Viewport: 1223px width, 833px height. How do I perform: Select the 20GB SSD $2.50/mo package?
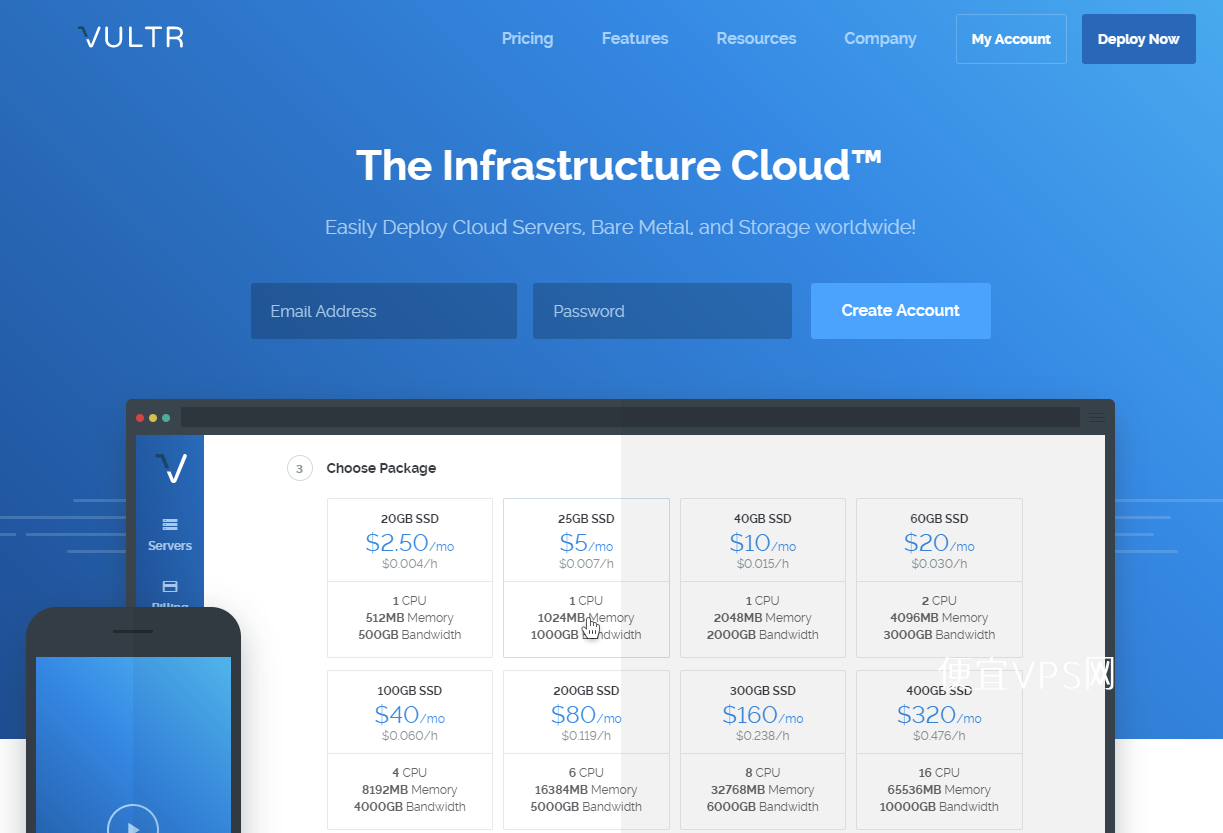pyautogui.click(x=410, y=578)
